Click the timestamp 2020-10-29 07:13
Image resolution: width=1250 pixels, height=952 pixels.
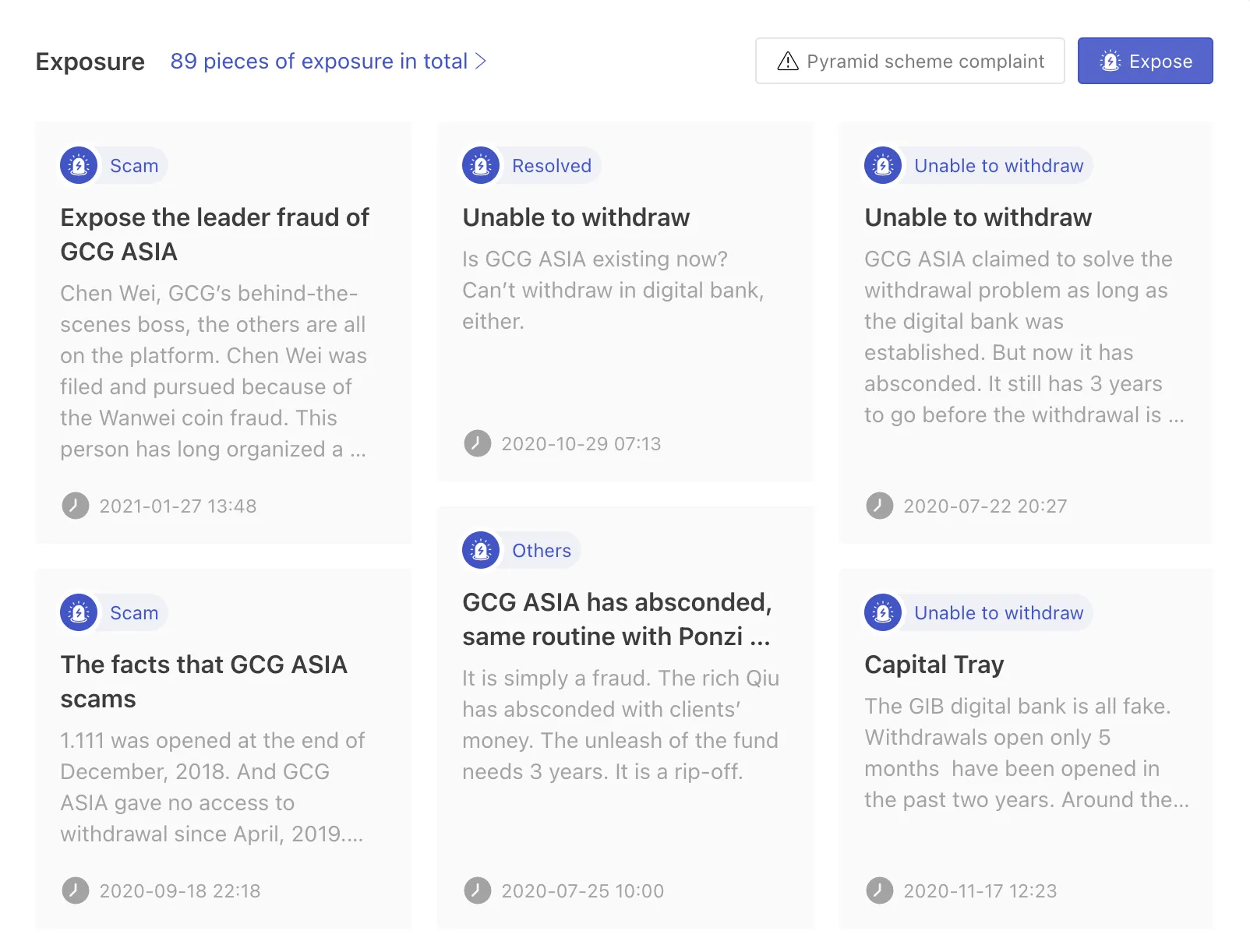(581, 444)
